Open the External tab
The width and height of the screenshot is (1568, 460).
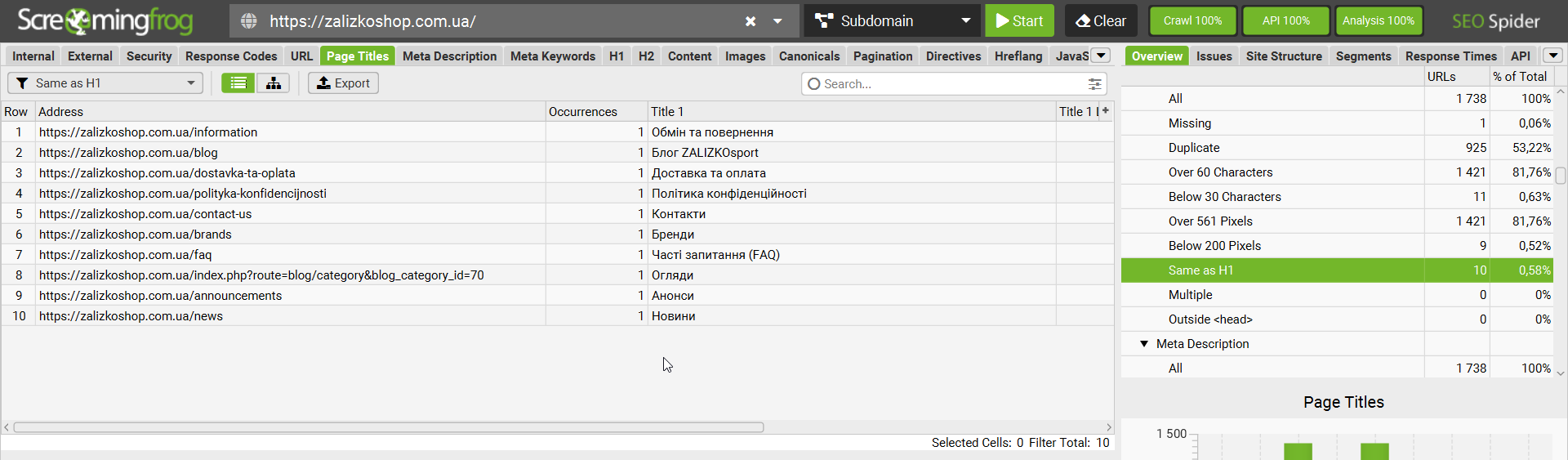click(90, 56)
